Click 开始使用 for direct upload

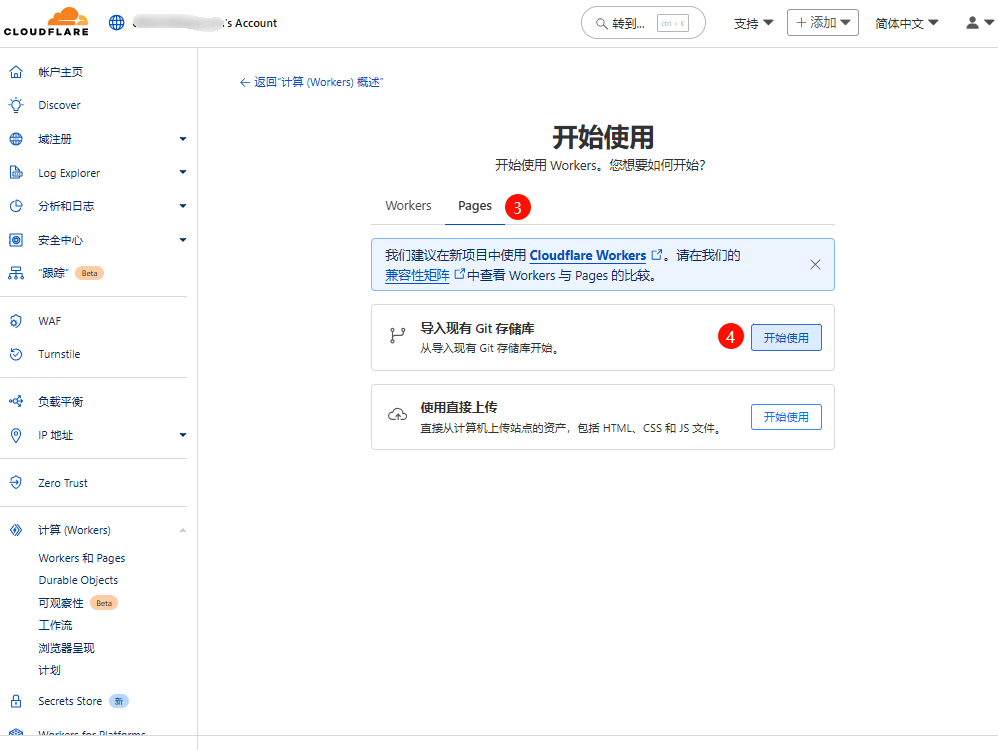(x=786, y=417)
